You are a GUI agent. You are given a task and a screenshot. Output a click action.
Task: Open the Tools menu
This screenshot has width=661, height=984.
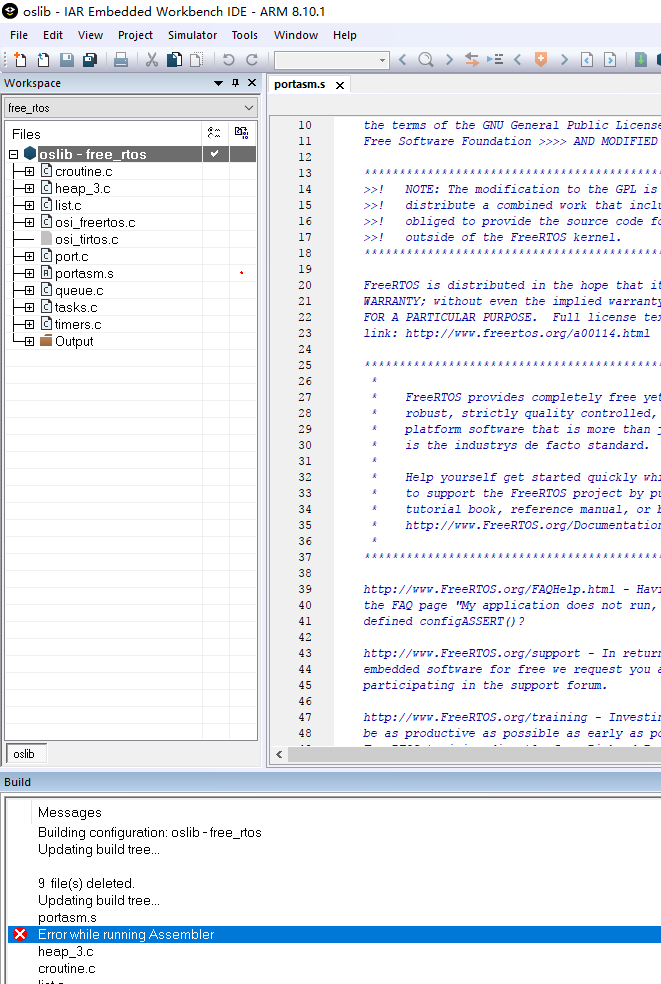click(x=244, y=35)
